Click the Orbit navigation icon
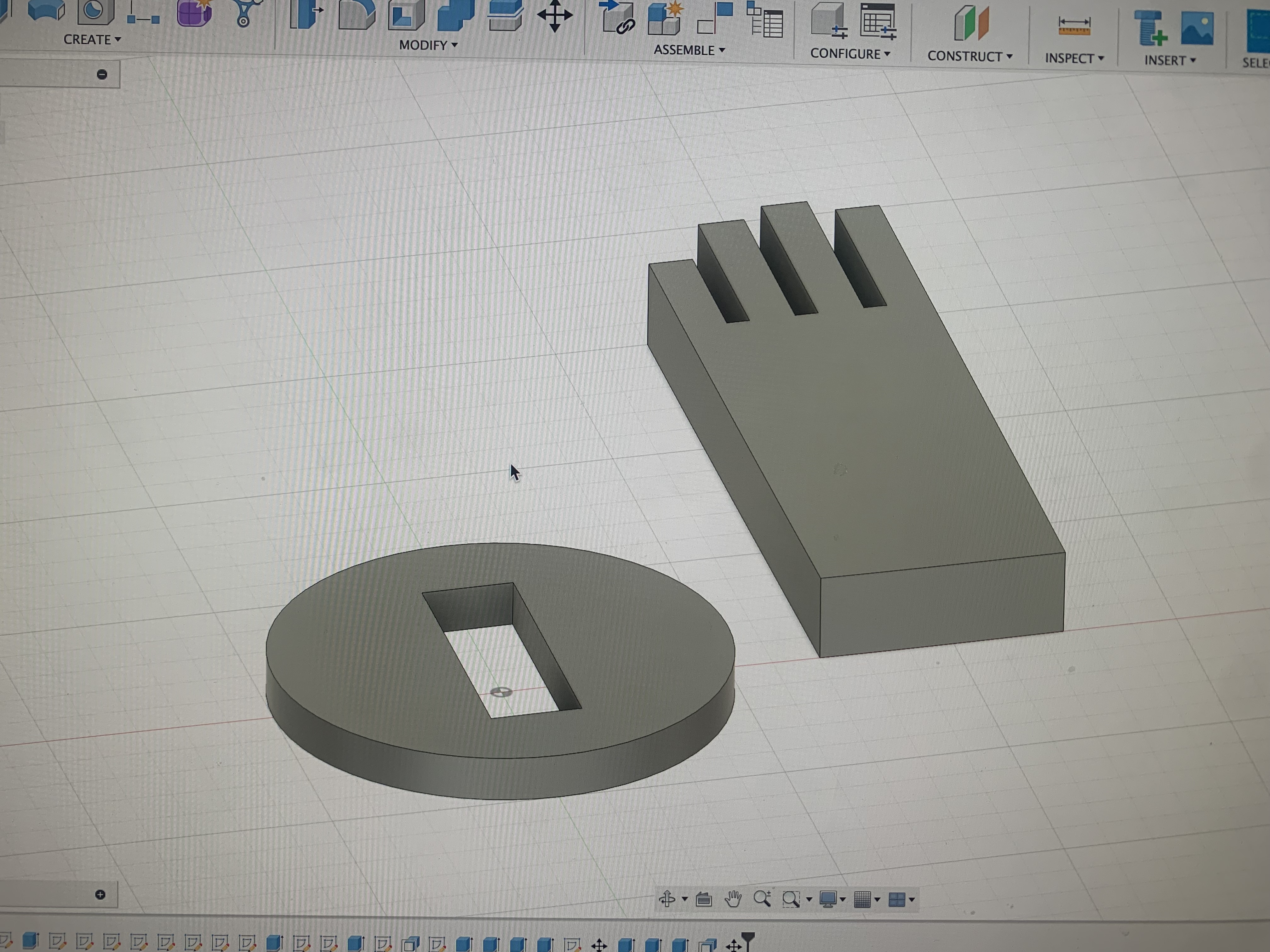The height and width of the screenshot is (952, 1270). [x=667, y=898]
